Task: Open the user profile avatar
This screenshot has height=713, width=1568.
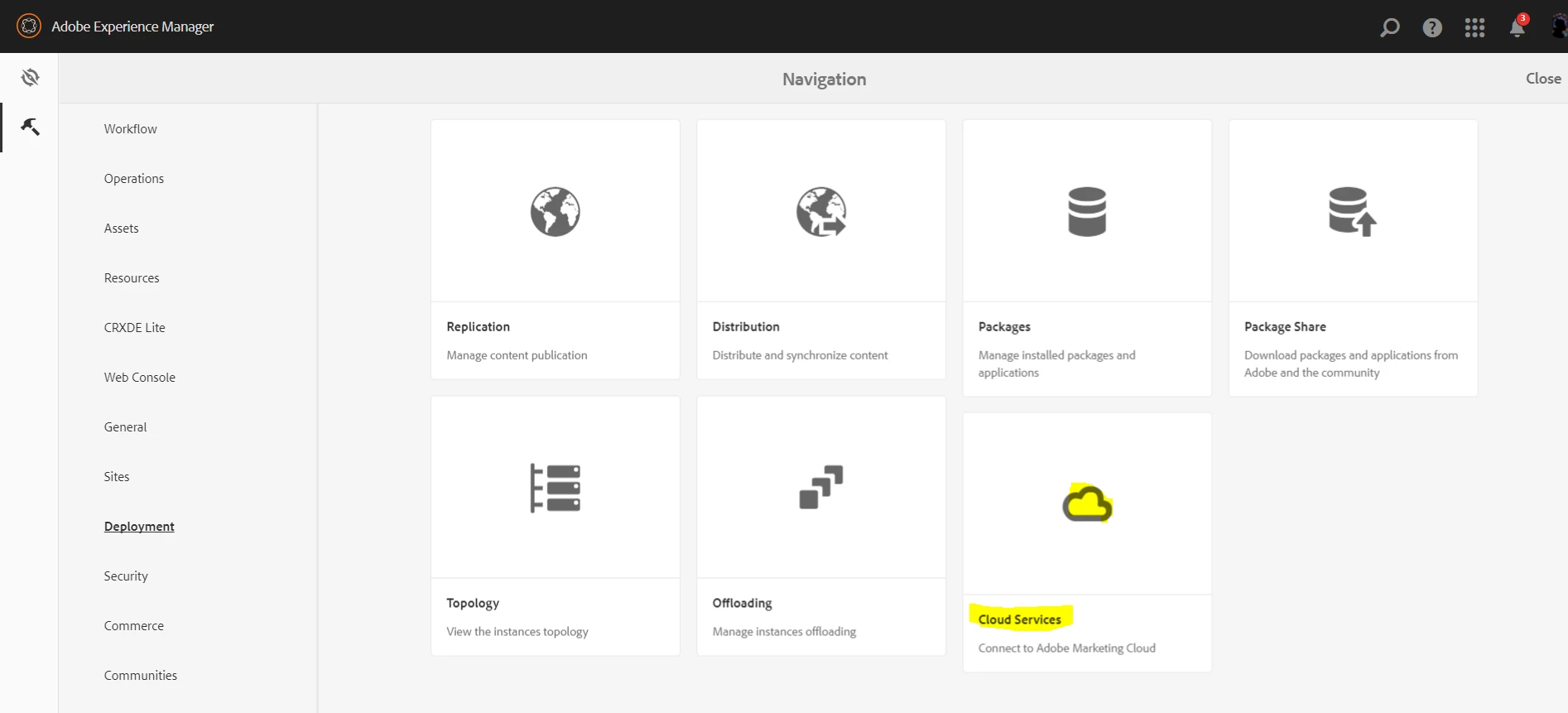Action: point(1560,26)
